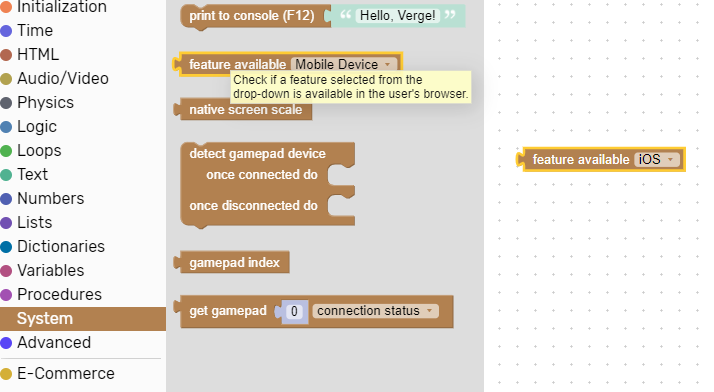
Task: Click the yellow E-Commerce category dot
Action: [6, 374]
